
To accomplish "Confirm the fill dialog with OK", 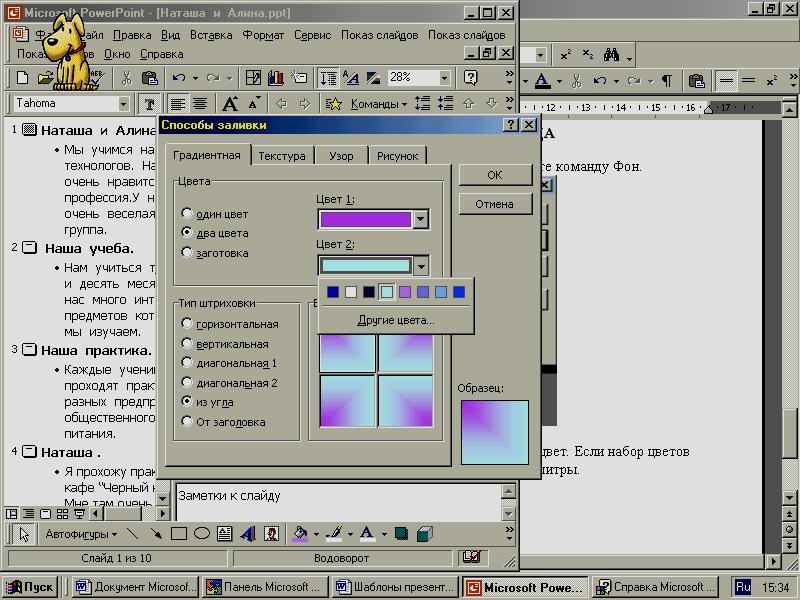I will click(495, 175).
